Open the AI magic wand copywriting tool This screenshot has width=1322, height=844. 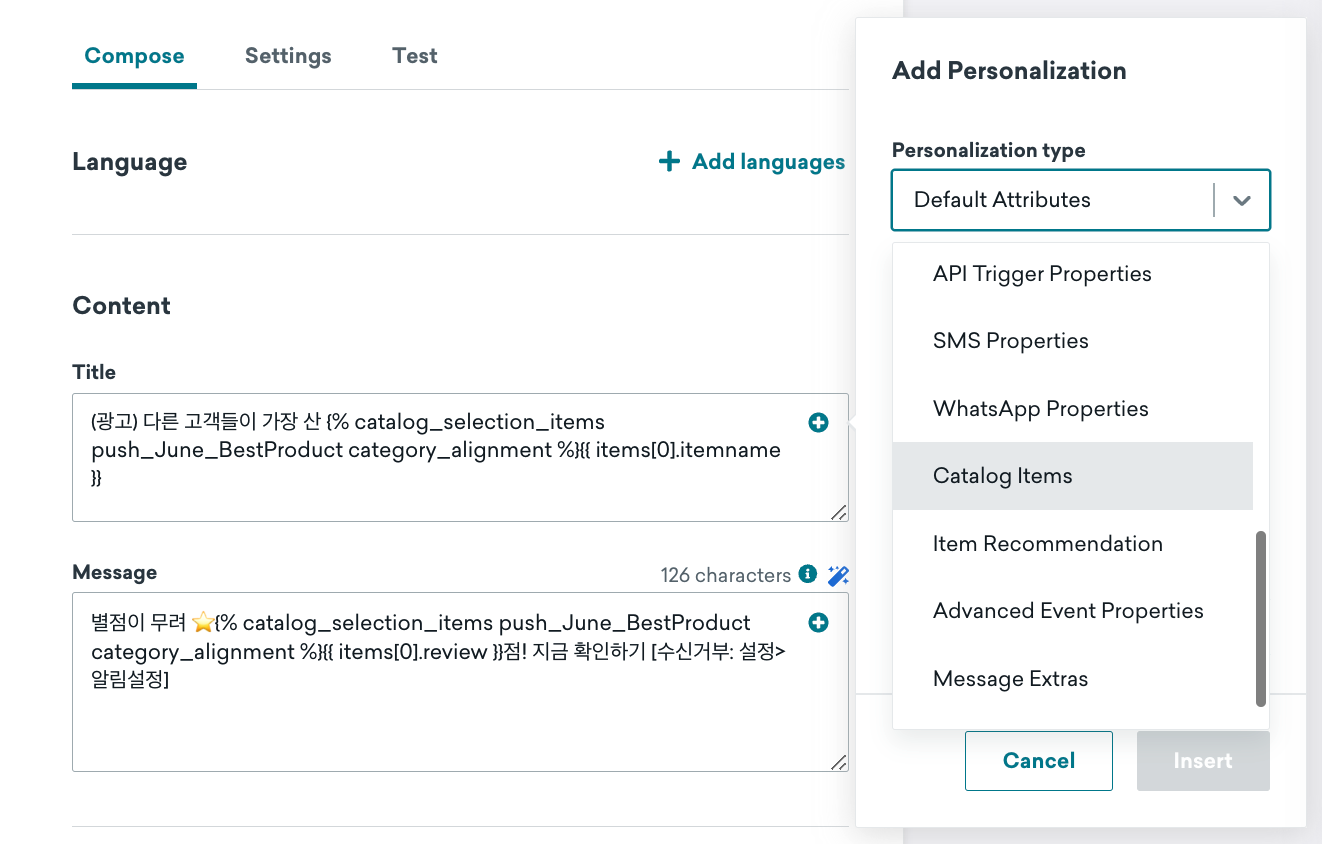(x=838, y=575)
